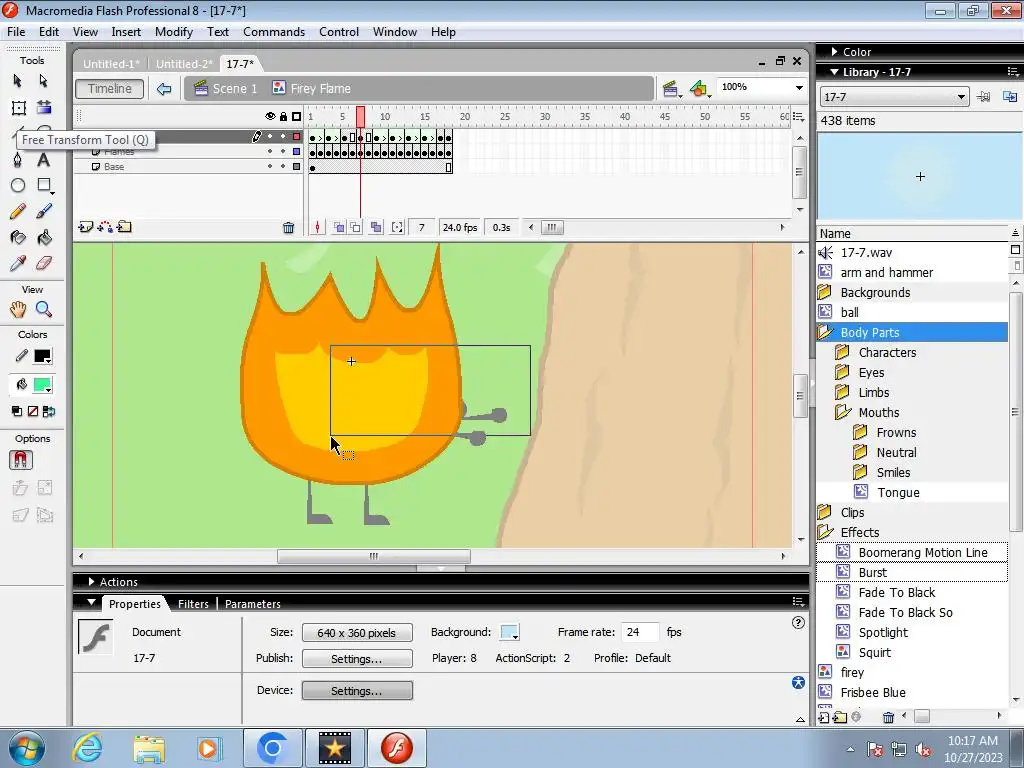This screenshot has height=768, width=1024.
Task: Click the Delete Layer trash icon
Action: click(x=288, y=227)
